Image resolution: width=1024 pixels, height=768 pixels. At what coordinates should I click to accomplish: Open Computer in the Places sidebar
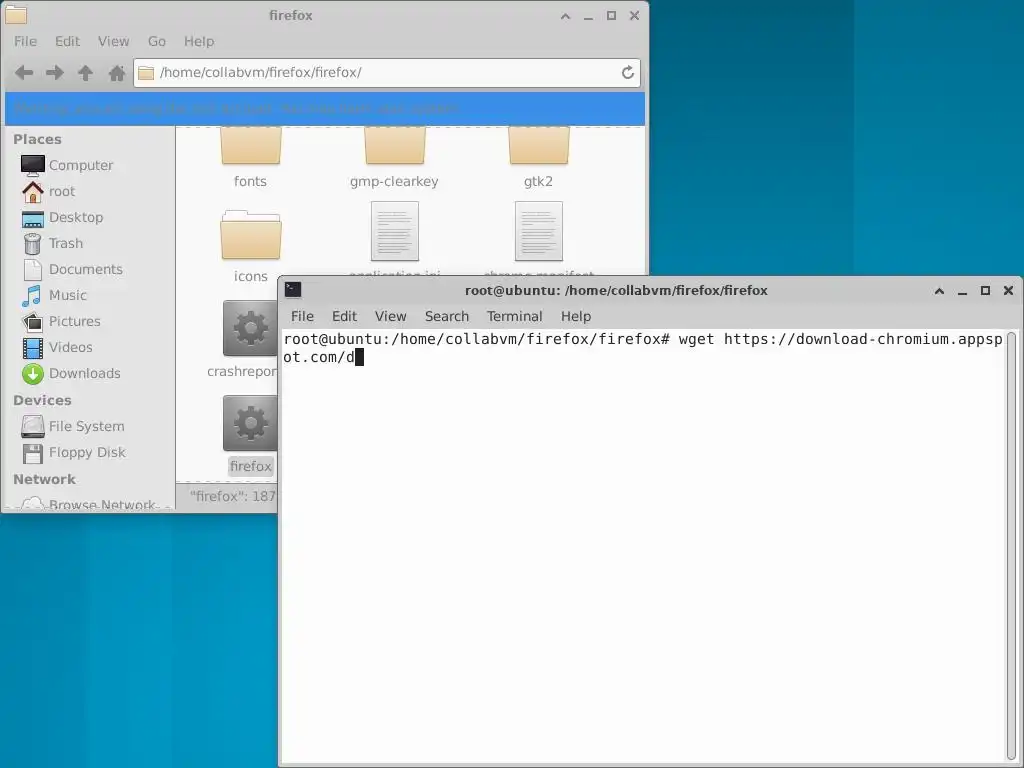point(67,165)
